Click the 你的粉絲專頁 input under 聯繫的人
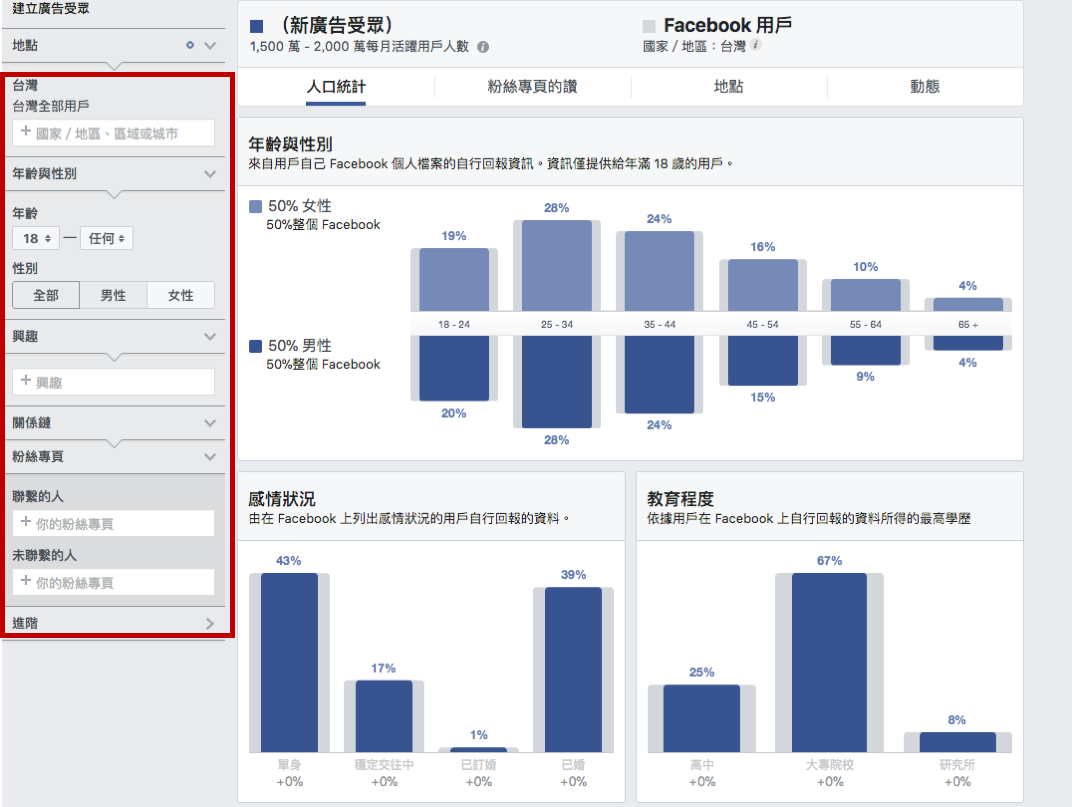Screen dimensions: 1072x807 click(x=113, y=523)
